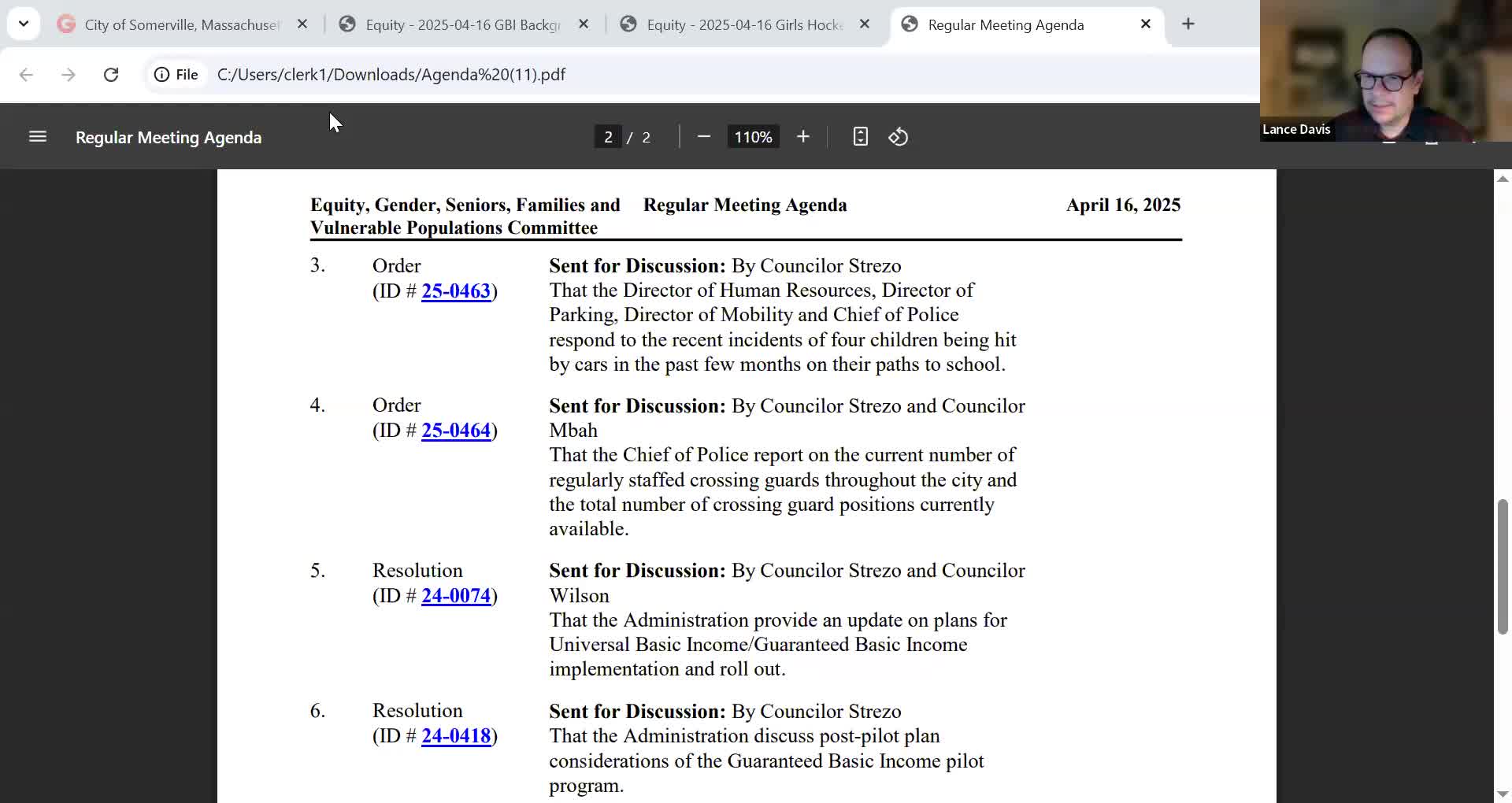The height and width of the screenshot is (803, 1512).
Task: Rotate the PDF counterclockwise
Action: (x=899, y=137)
